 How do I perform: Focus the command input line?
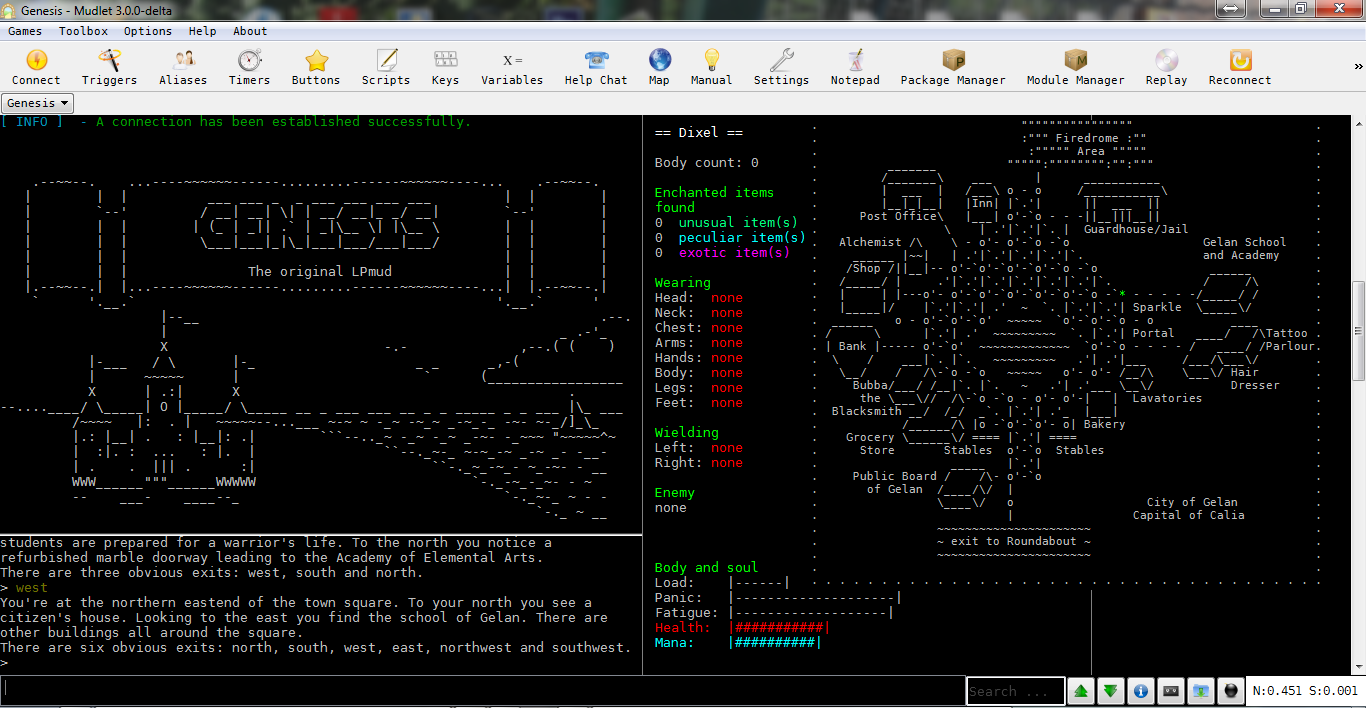coord(483,691)
